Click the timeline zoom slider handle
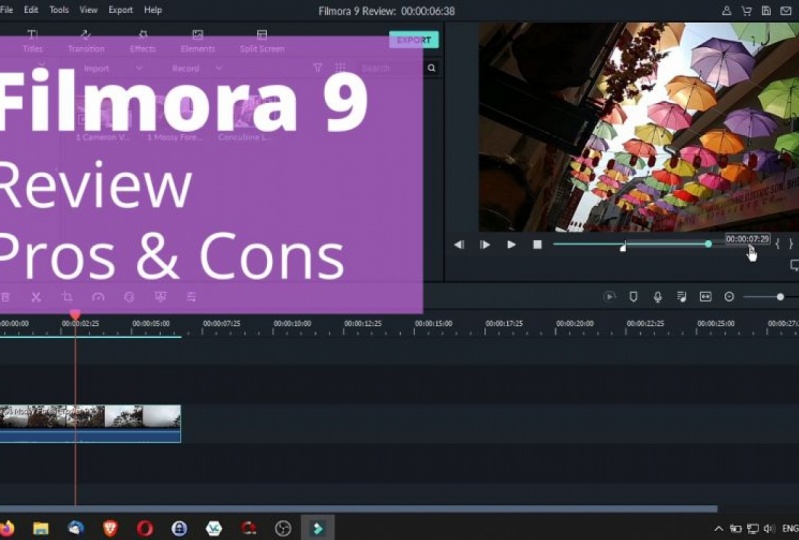 [x=780, y=296]
